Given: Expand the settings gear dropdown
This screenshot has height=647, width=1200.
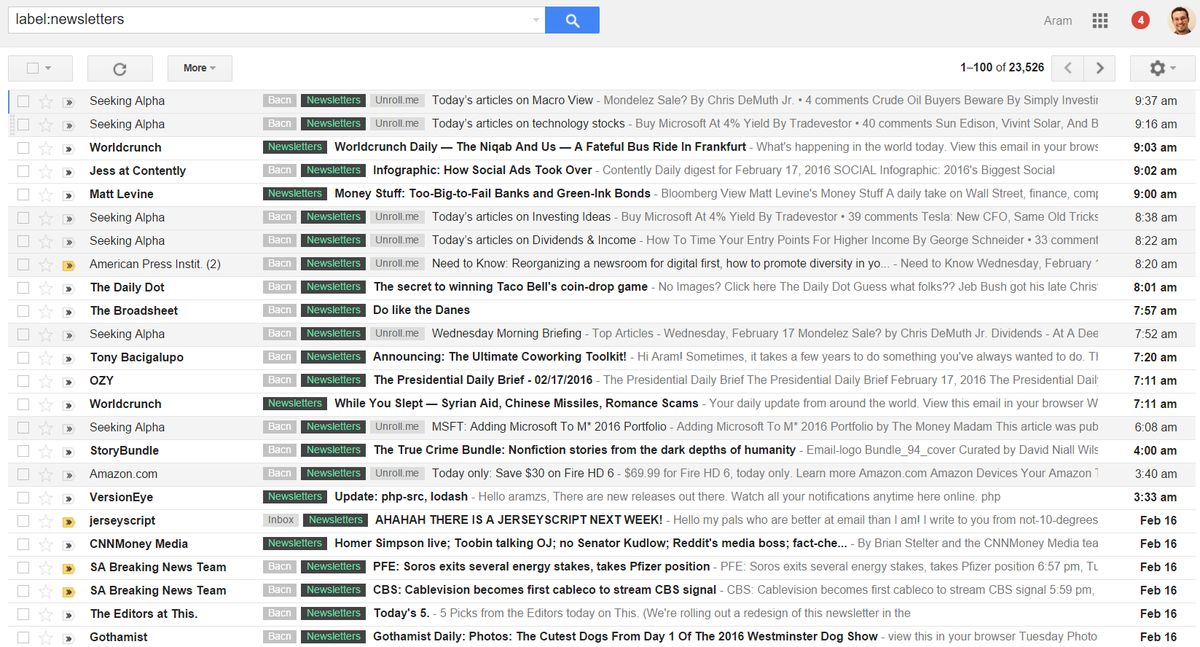Looking at the screenshot, I should [x=1162, y=68].
